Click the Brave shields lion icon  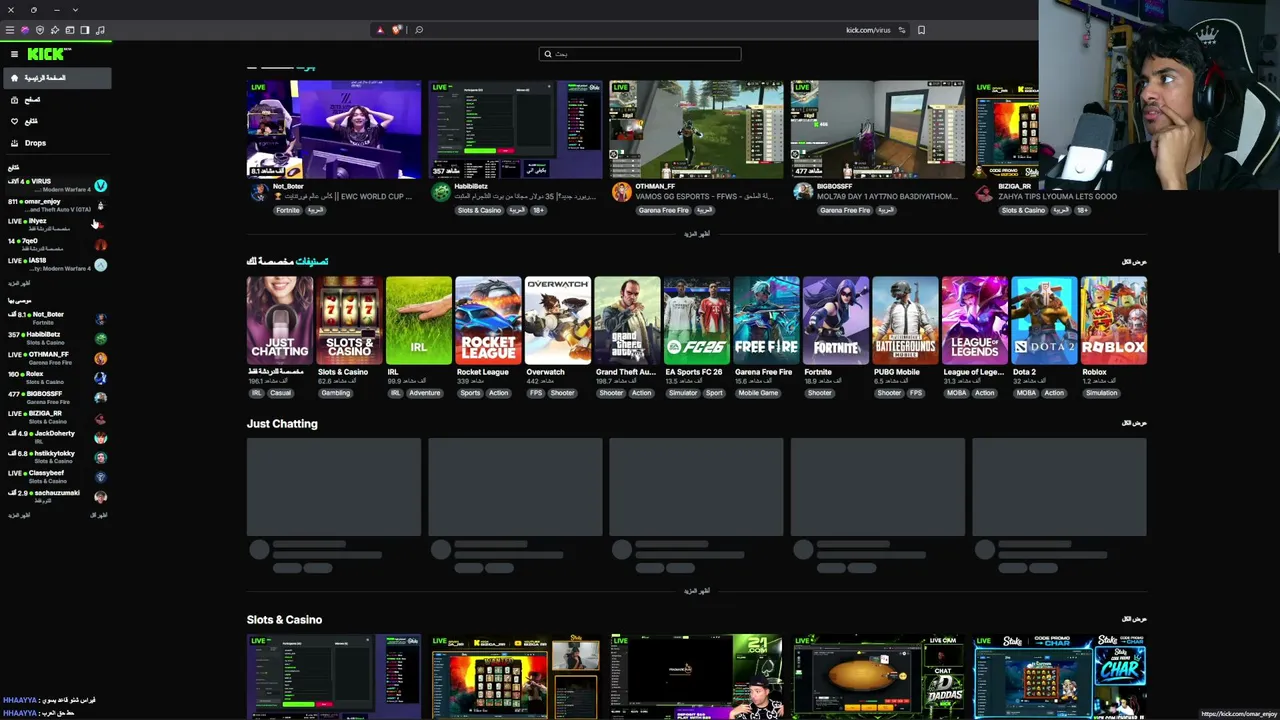tap(396, 30)
